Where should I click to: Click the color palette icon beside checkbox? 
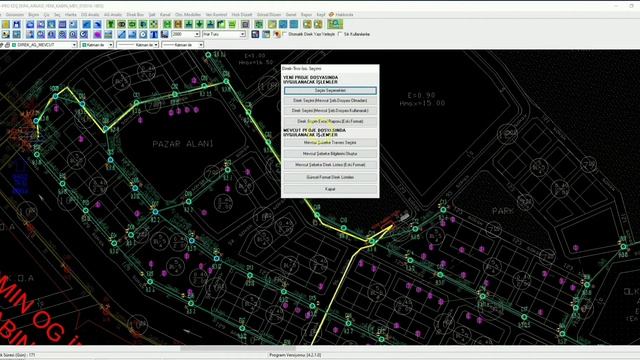click(277, 34)
